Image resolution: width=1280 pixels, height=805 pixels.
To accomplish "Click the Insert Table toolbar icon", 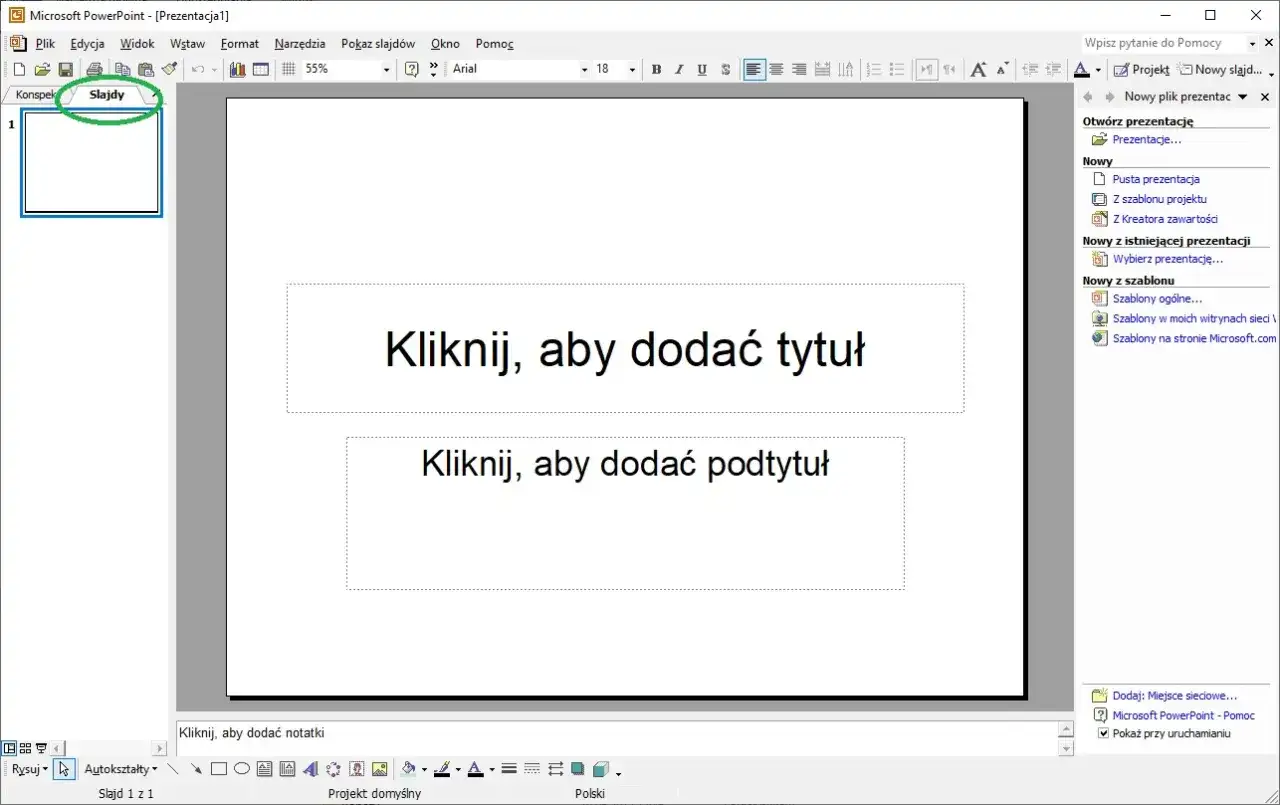I will (261, 69).
